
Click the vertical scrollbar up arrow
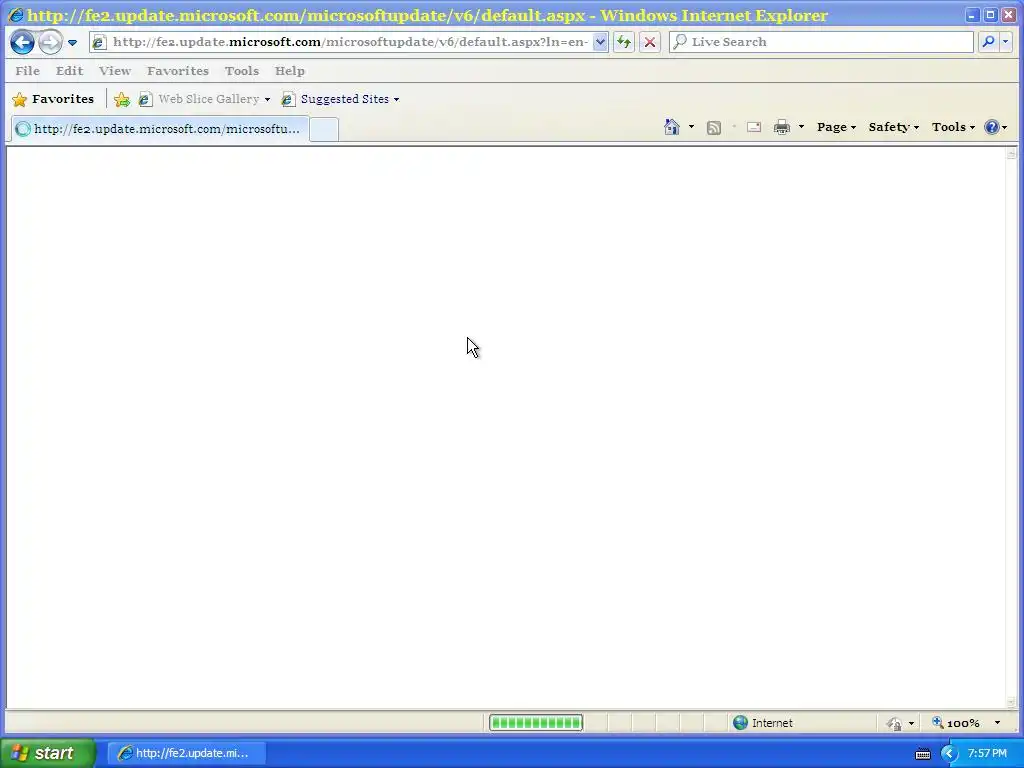pos(1012,154)
